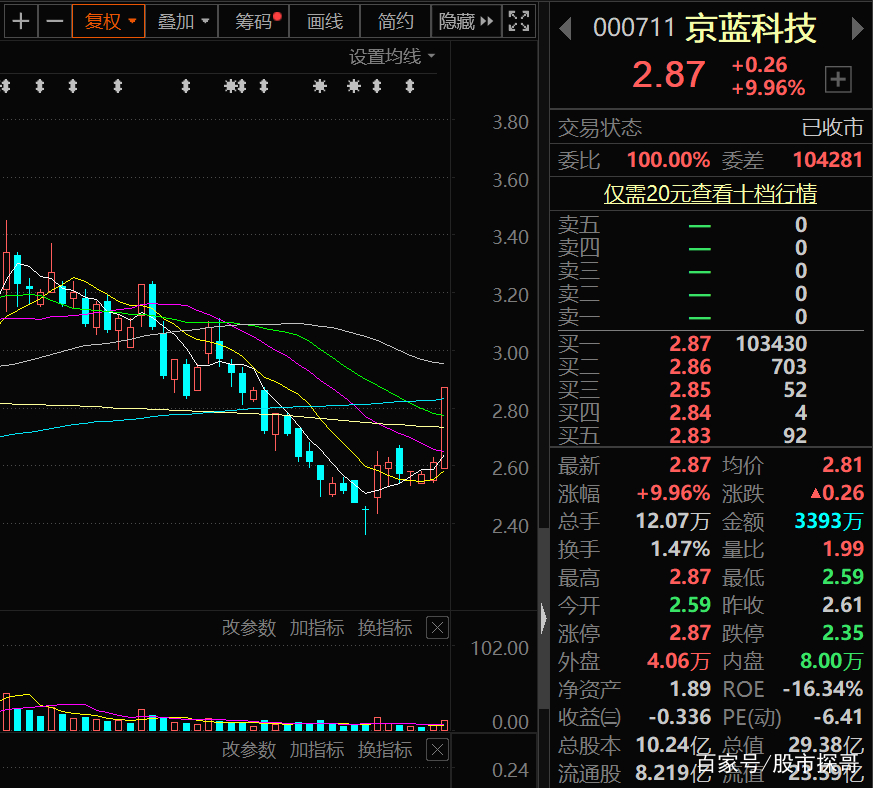This screenshot has width=873, height=788.
Task: Enable 简约 simplified chart mode
Action: click(x=395, y=20)
